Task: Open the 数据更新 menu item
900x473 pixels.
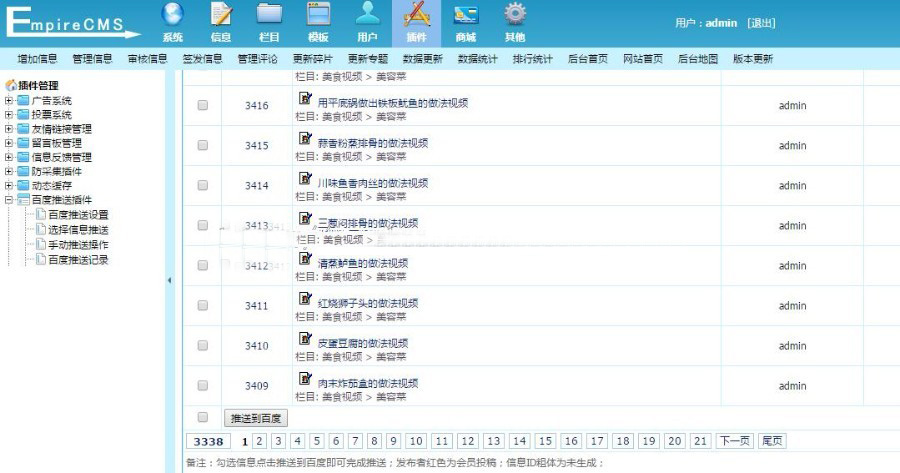Action: point(422,59)
